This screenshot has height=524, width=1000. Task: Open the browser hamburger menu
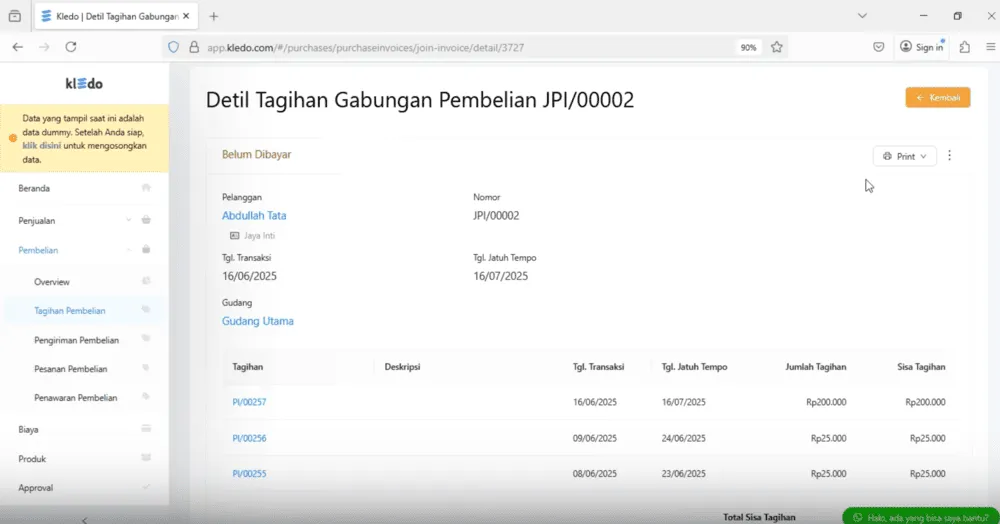tap(990, 47)
